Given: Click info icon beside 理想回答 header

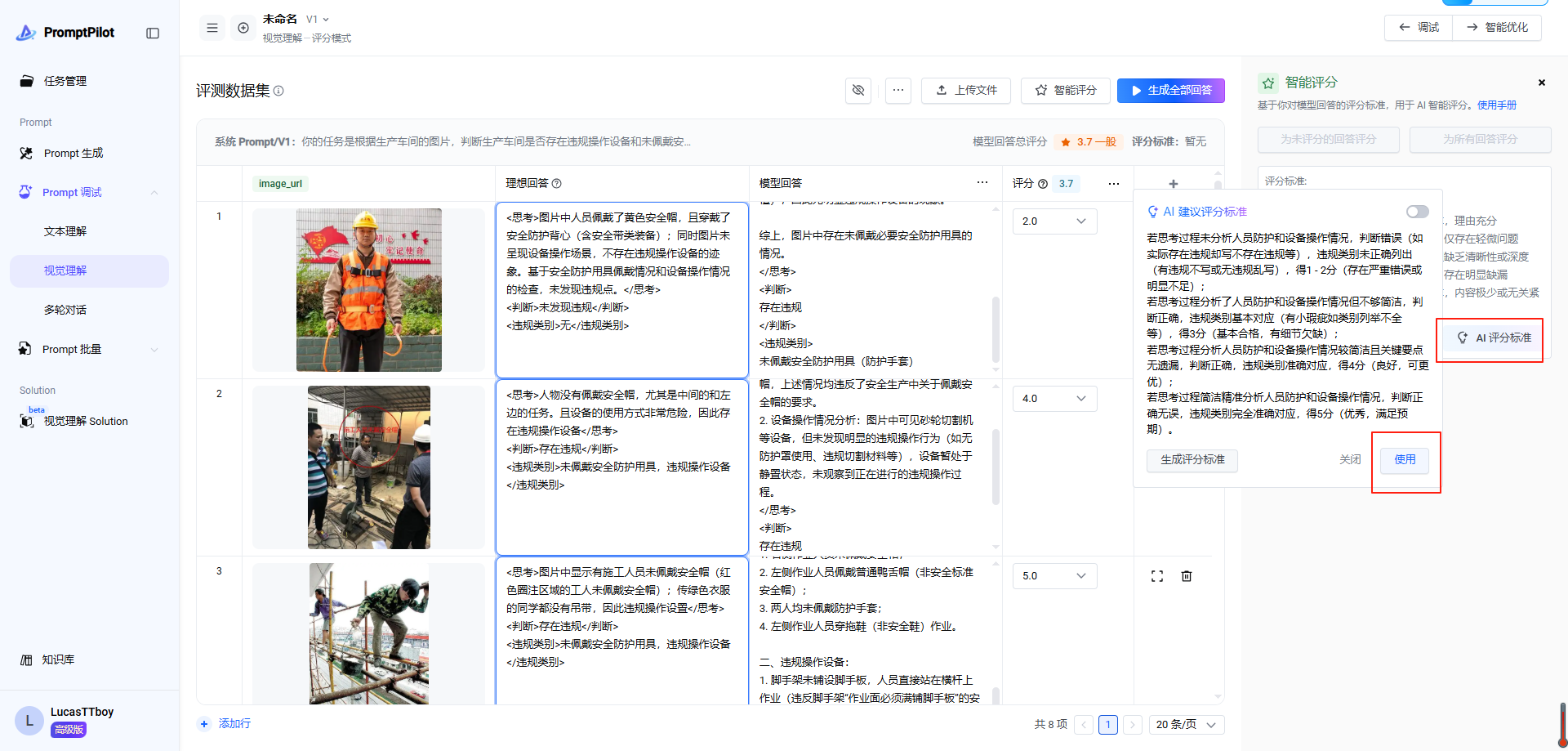Looking at the screenshot, I should (557, 184).
